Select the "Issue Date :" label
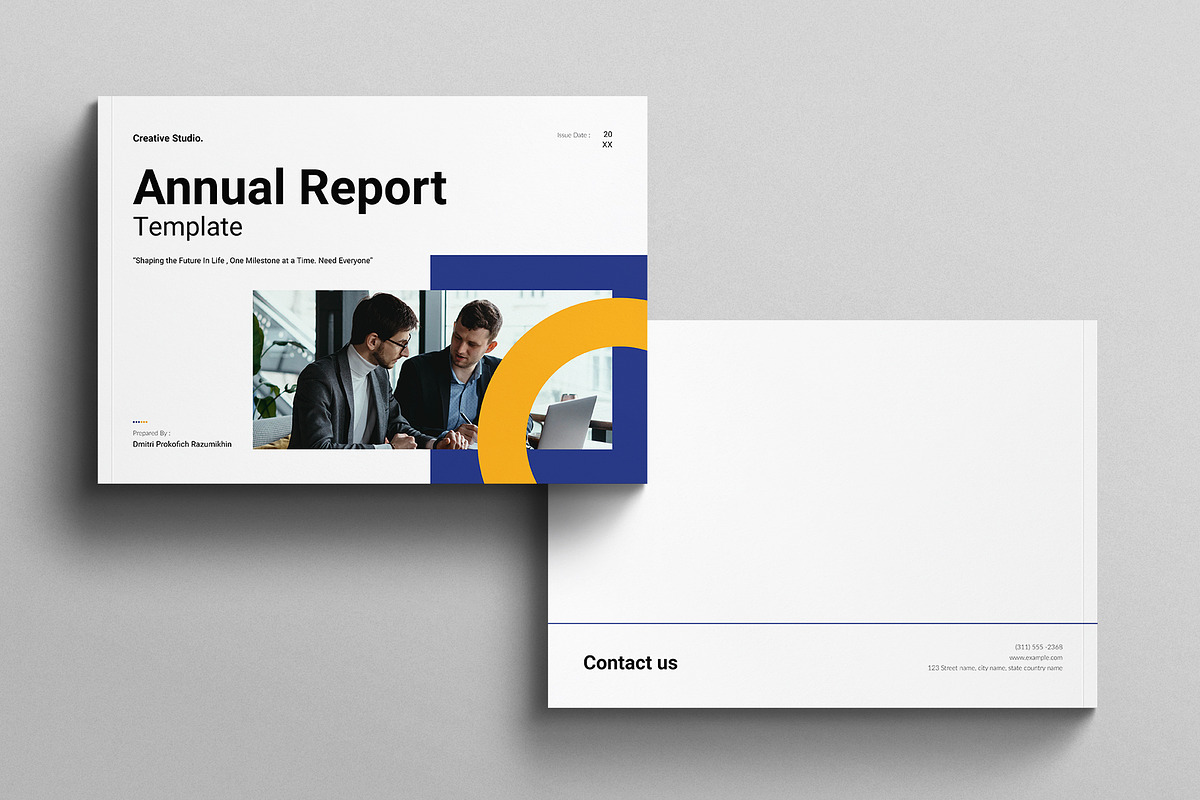This screenshot has width=1200, height=800. coord(574,135)
